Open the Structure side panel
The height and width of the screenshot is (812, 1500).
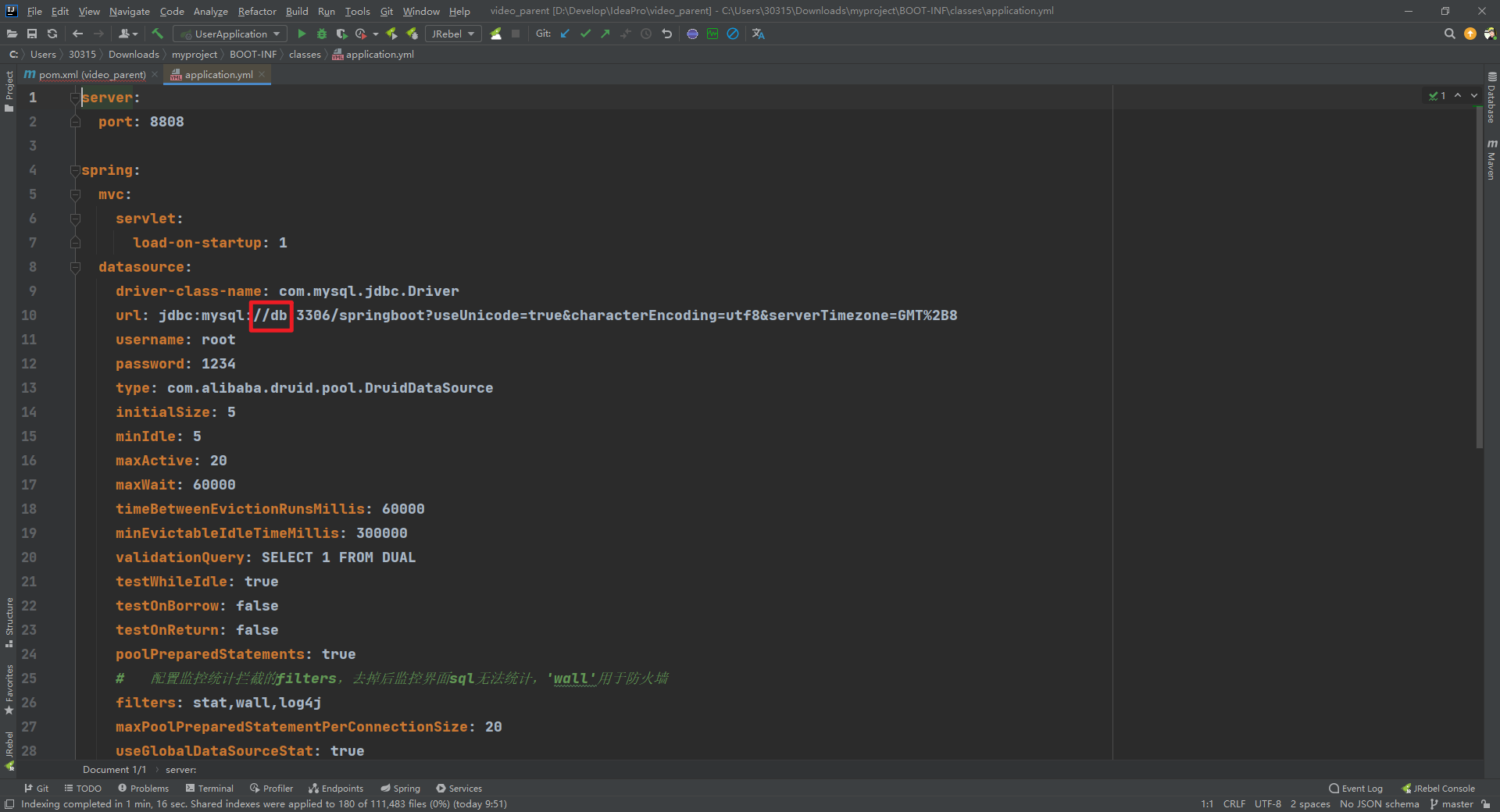[x=9, y=622]
